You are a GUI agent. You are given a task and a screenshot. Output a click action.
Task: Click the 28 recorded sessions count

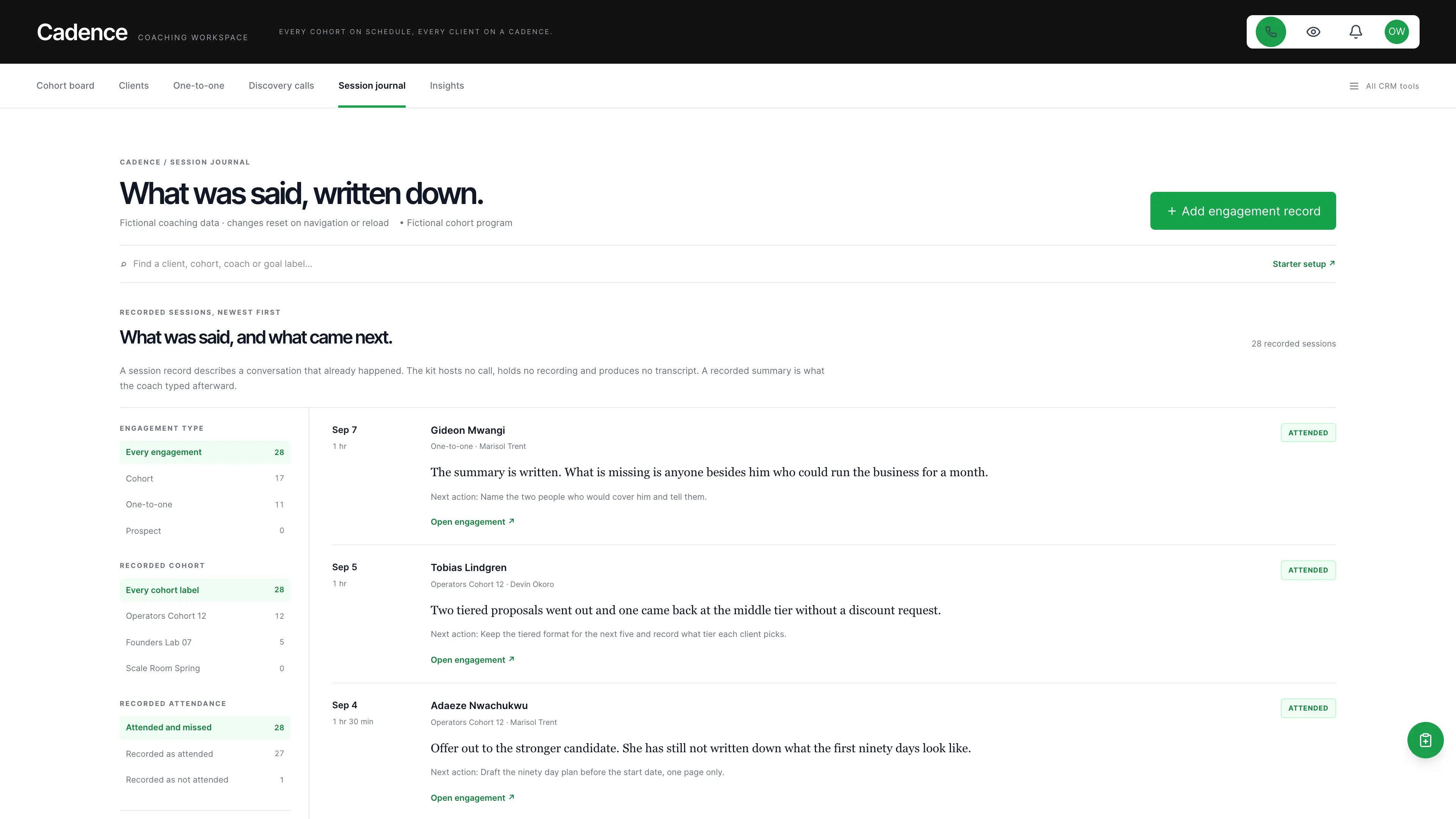tap(1293, 344)
